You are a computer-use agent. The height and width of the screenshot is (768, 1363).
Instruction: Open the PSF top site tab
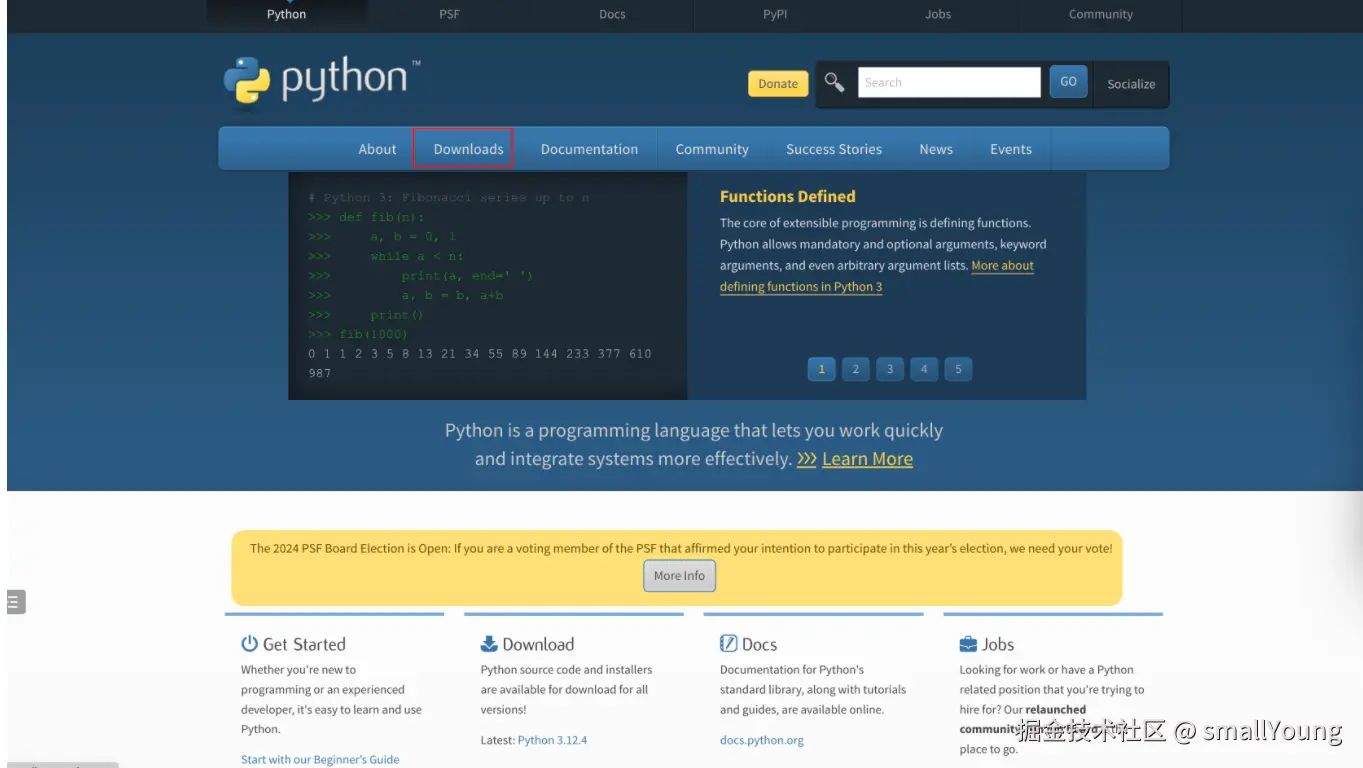[x=450, y=14]
